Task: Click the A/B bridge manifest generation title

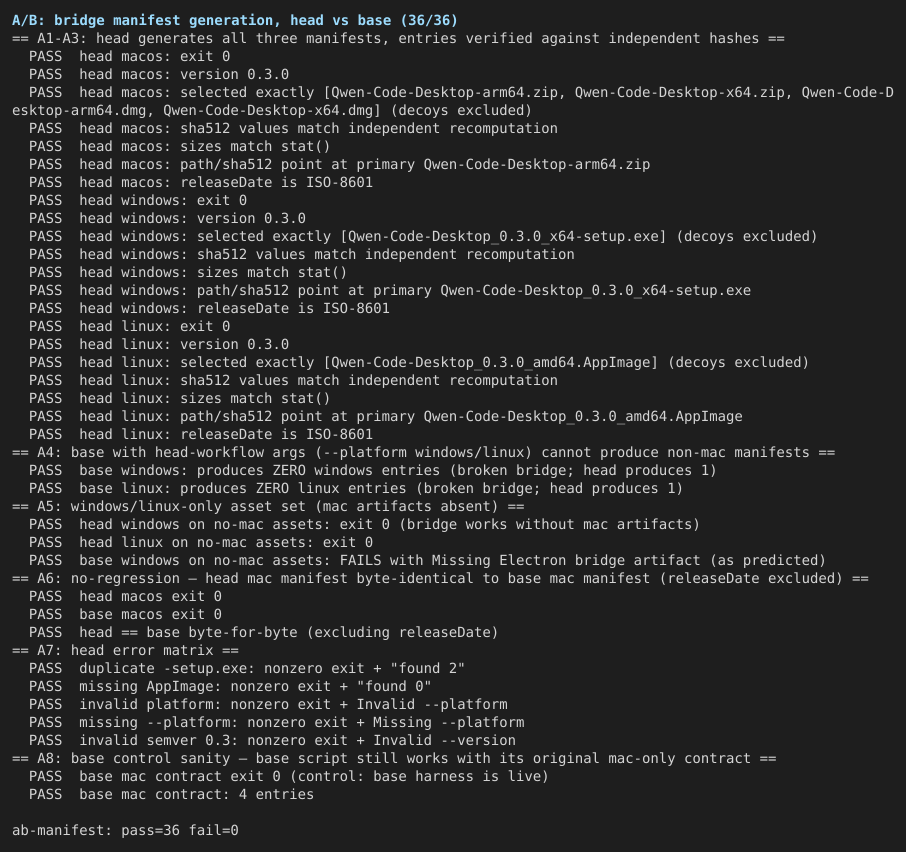Action: [235, 20]
